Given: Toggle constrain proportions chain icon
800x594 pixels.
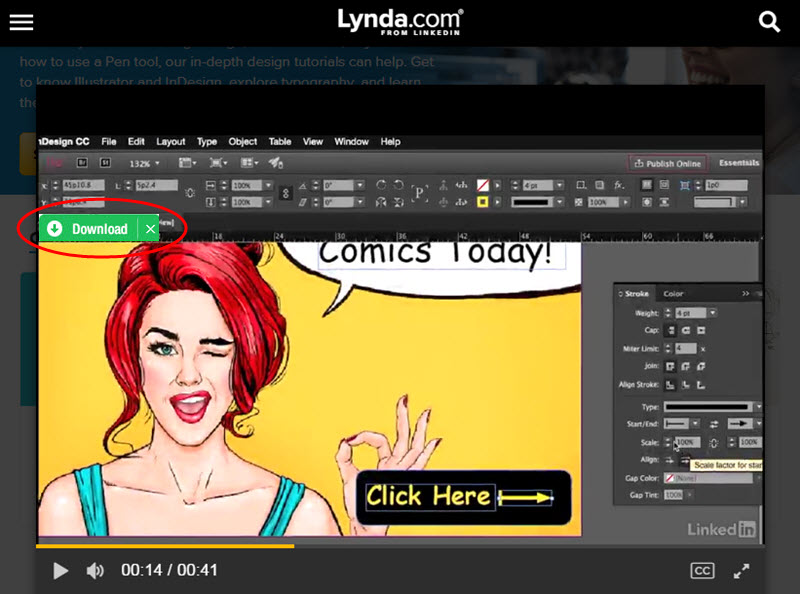Looking at the screenshot, I should click(286, 193).
